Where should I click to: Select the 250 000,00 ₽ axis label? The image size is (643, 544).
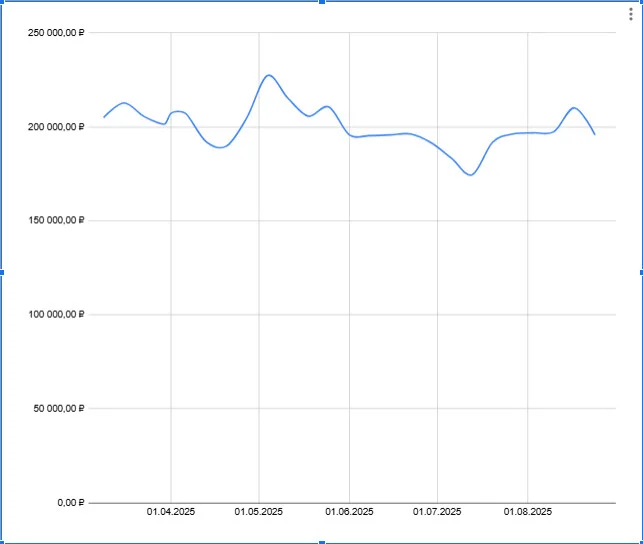[x=56, y=33]
